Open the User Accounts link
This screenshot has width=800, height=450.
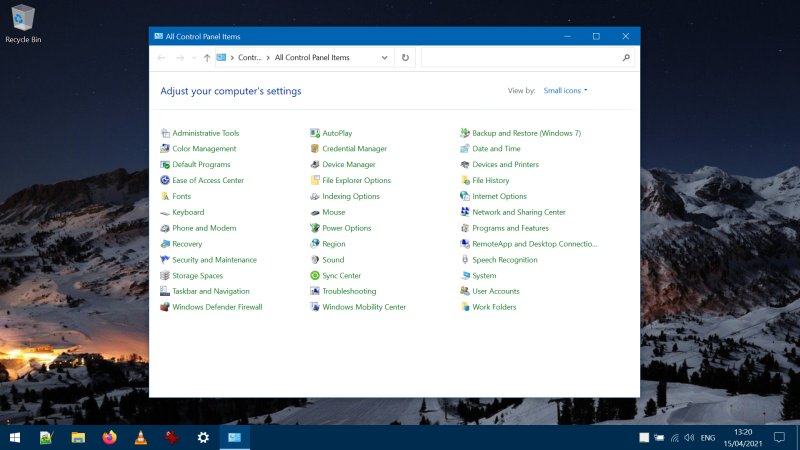click(495, 292)
